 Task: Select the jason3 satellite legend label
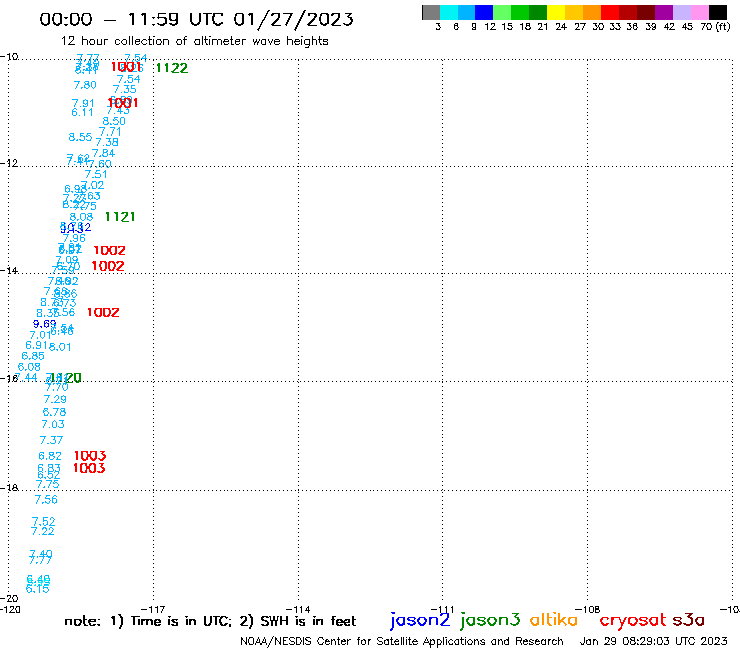pos(490,620)
